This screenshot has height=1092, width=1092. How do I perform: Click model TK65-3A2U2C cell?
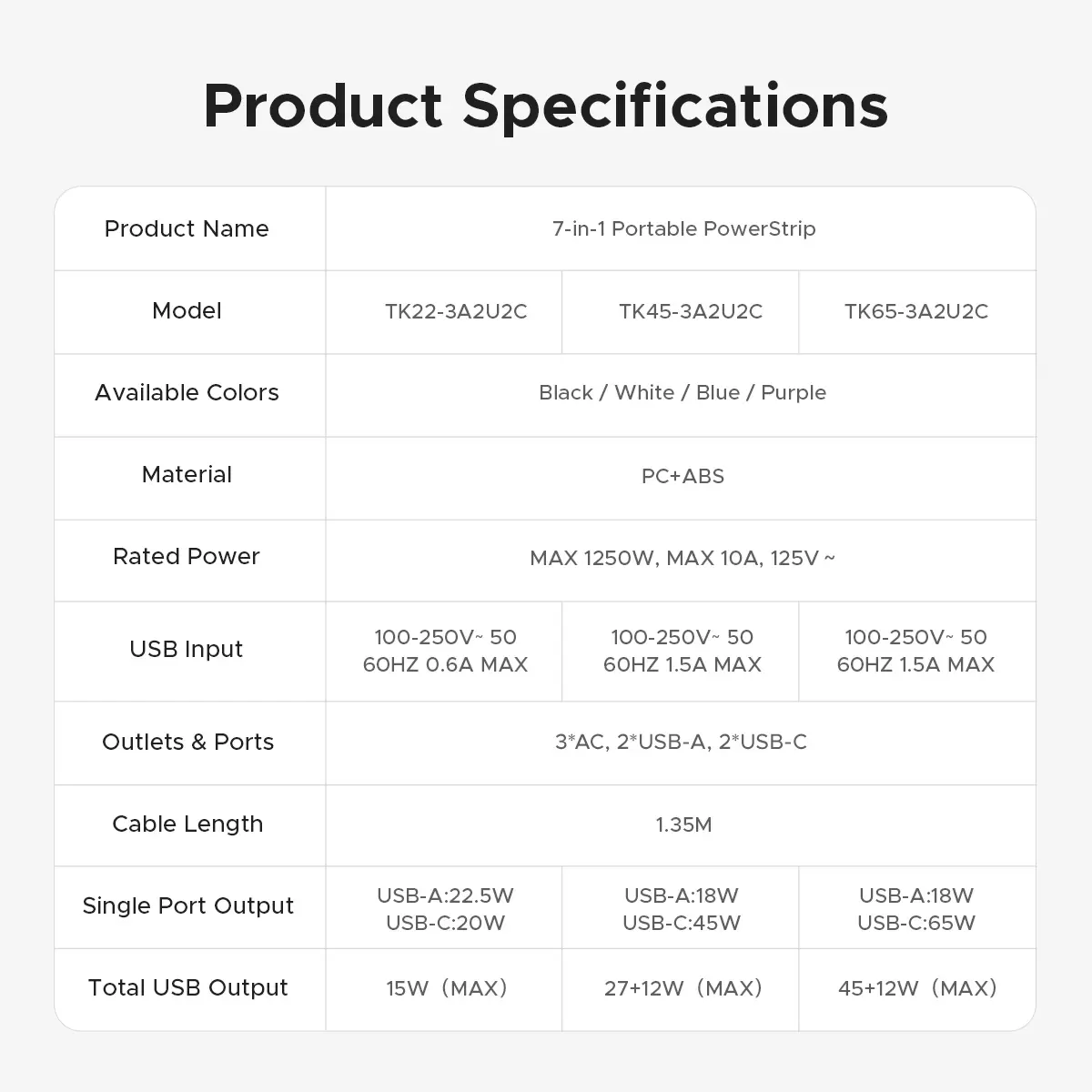point(915,311)
